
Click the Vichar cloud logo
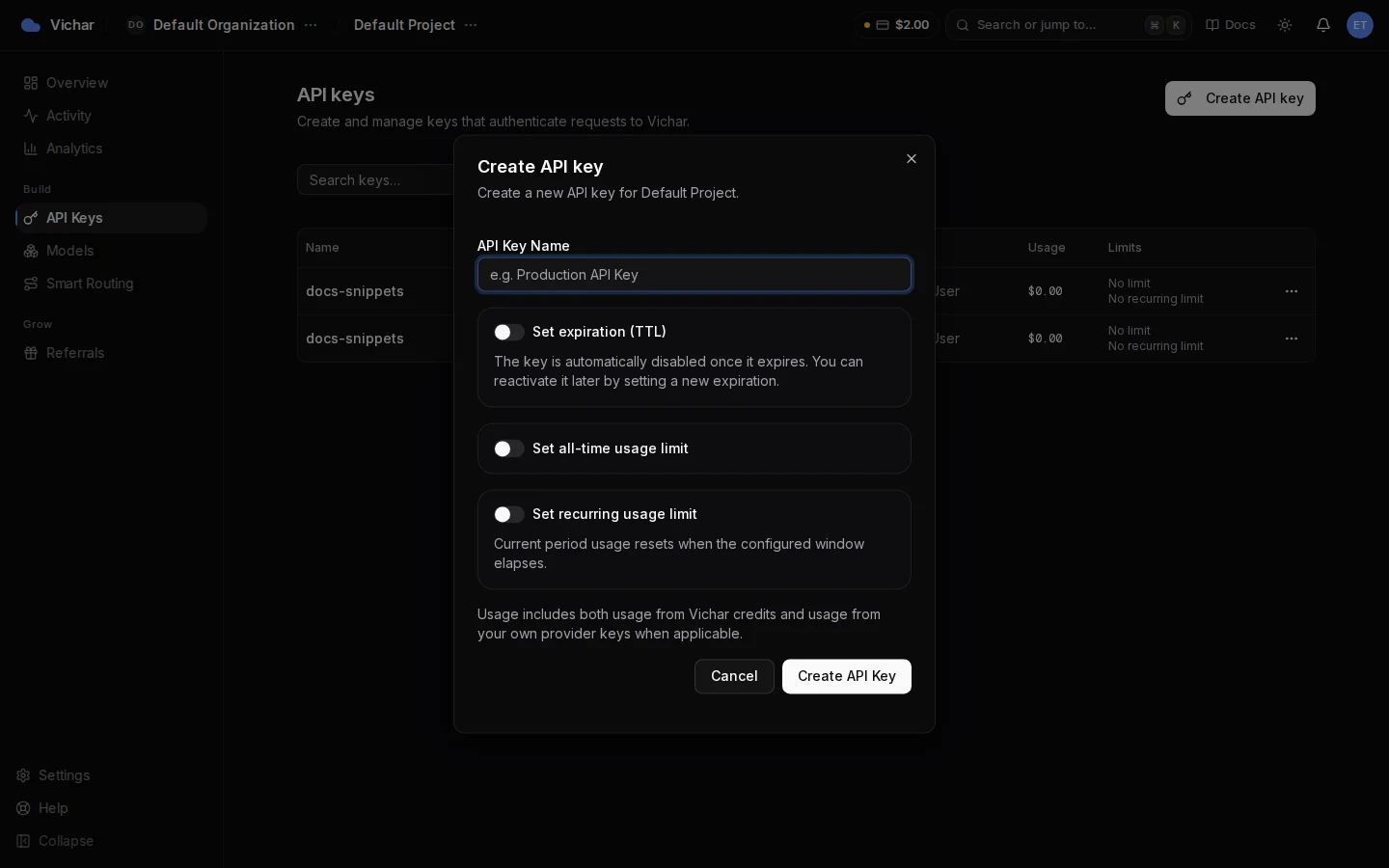31,25
